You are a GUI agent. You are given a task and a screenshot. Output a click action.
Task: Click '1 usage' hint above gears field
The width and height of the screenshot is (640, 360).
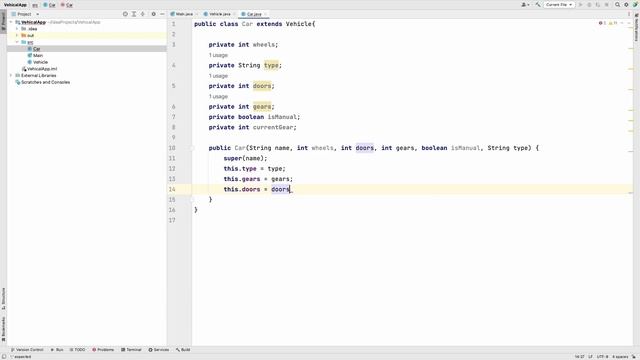pos(218,97)
